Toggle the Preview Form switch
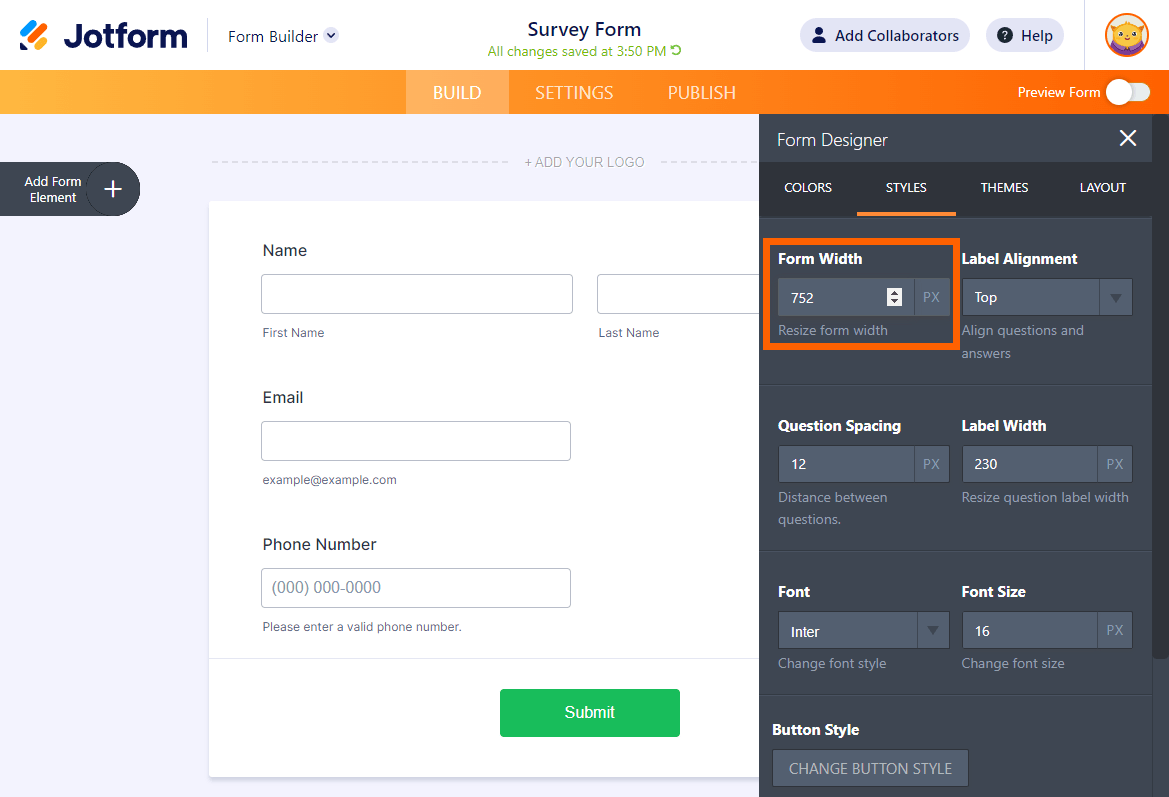The width and height of the screenshot is (1169, 797). [x=1127, y=92]
